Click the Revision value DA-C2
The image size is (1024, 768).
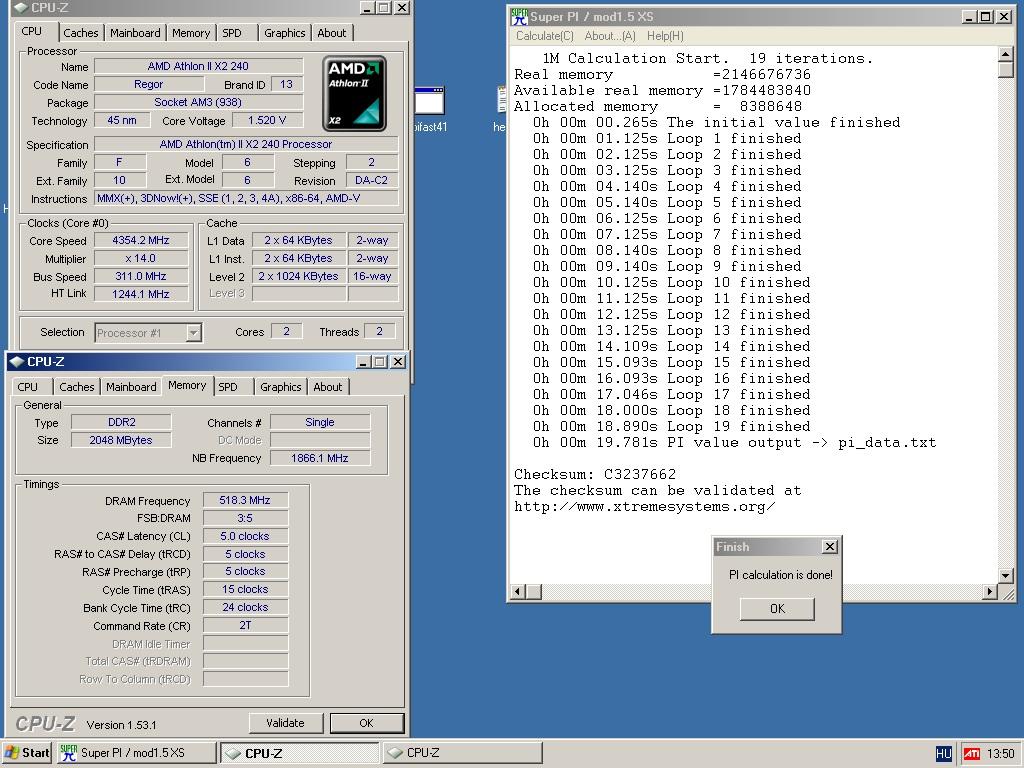tap(372, 180)
